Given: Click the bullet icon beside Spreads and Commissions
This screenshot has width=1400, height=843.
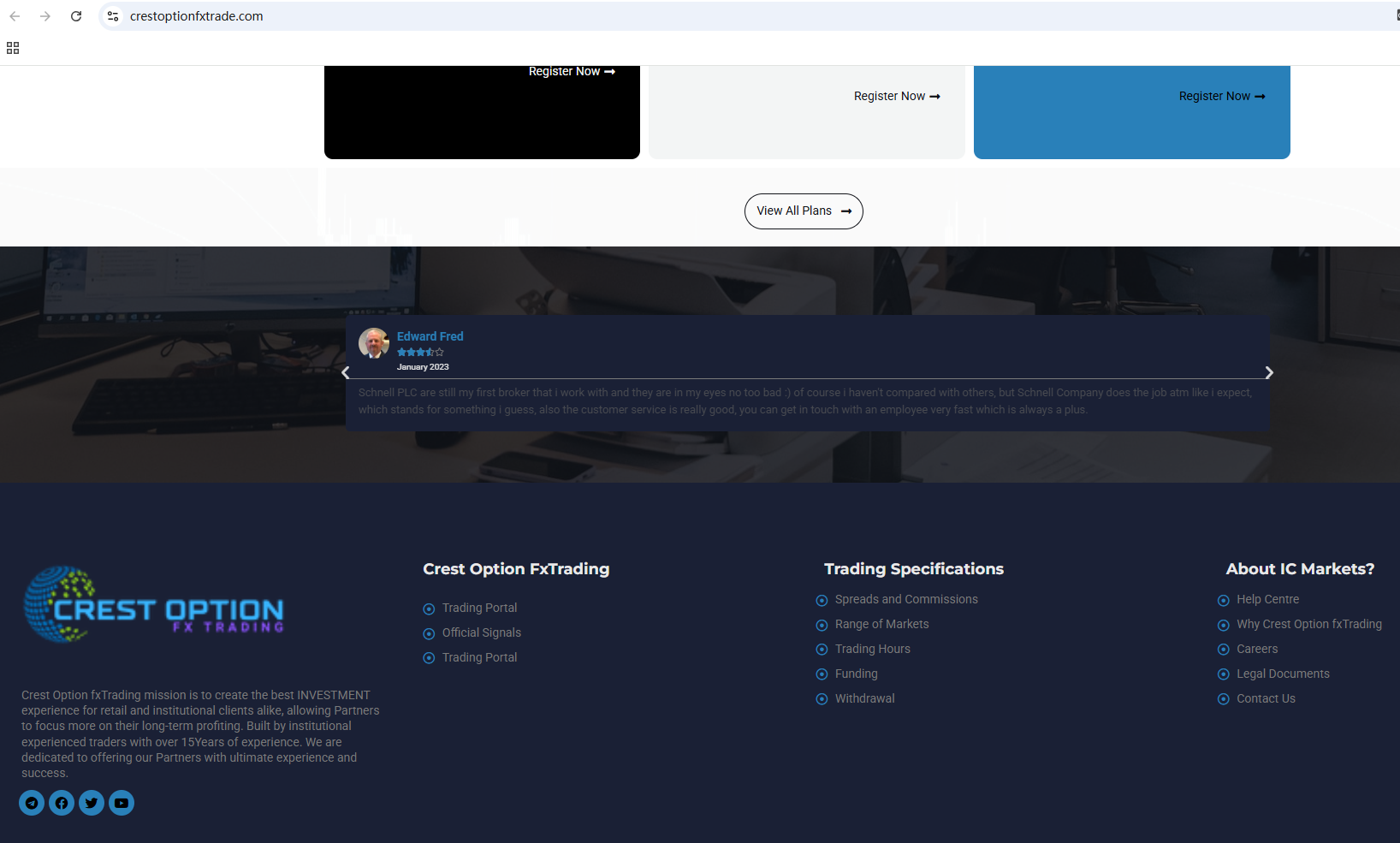Looking at the screenshot, I should 822,600.
